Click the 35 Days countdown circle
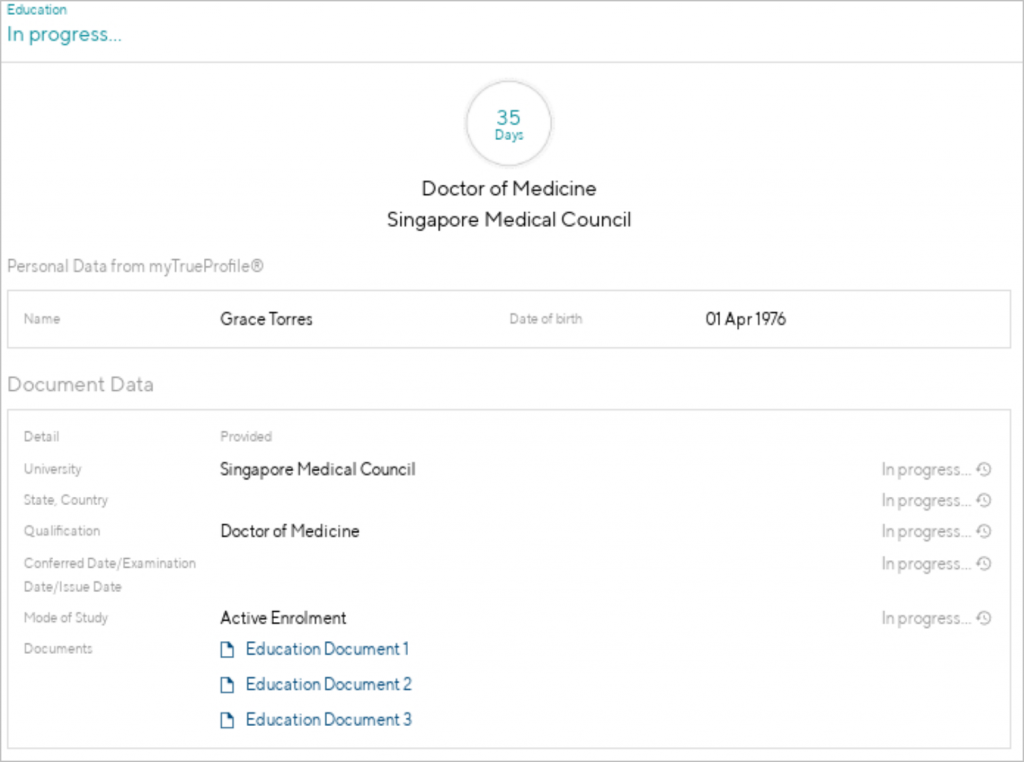The height and width of the screenshot is (762, 1024). coord(509,123)
